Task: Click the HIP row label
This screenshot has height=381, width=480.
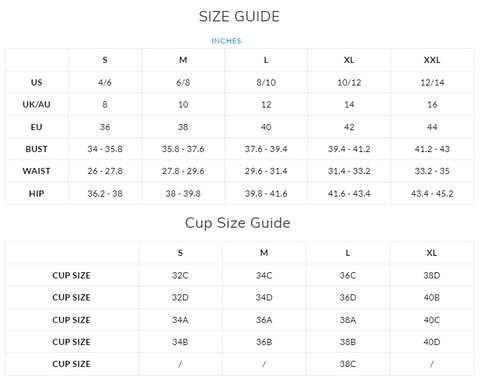Action: coord(36,194)
